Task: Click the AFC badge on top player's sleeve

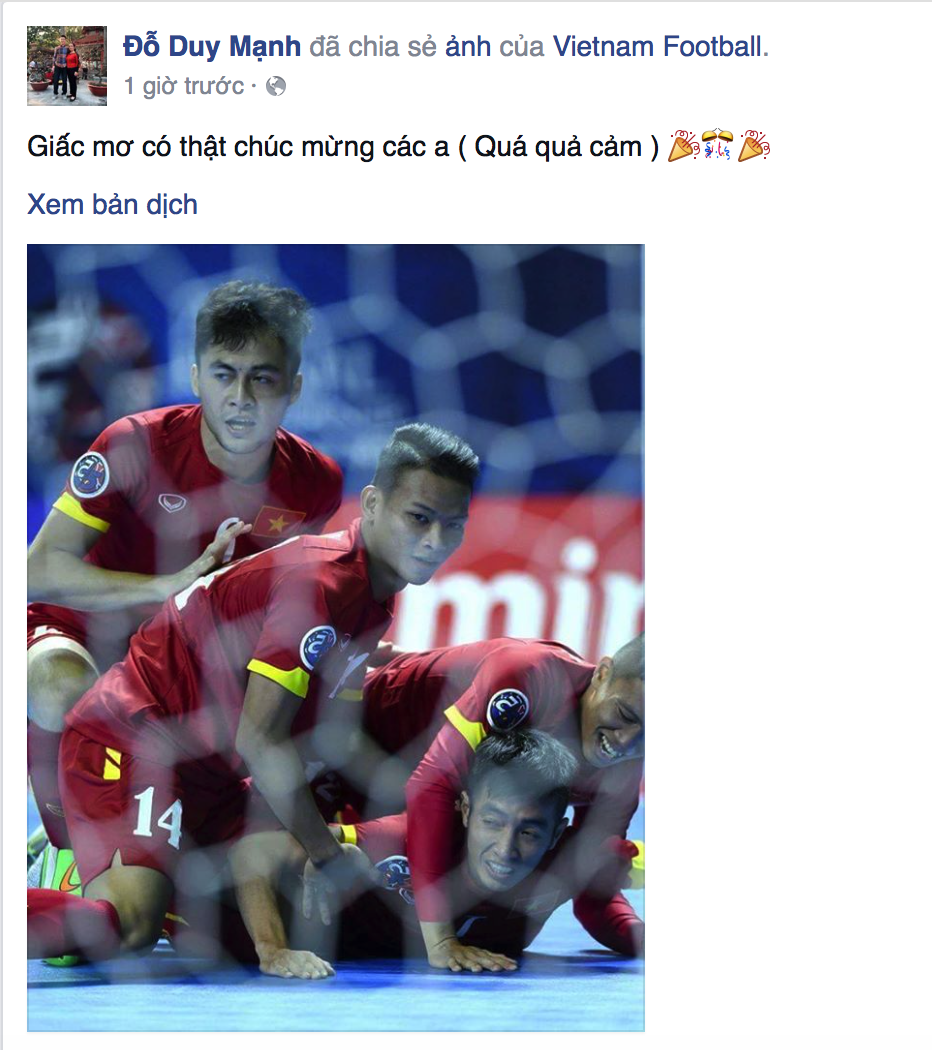Action: (90, 475)
